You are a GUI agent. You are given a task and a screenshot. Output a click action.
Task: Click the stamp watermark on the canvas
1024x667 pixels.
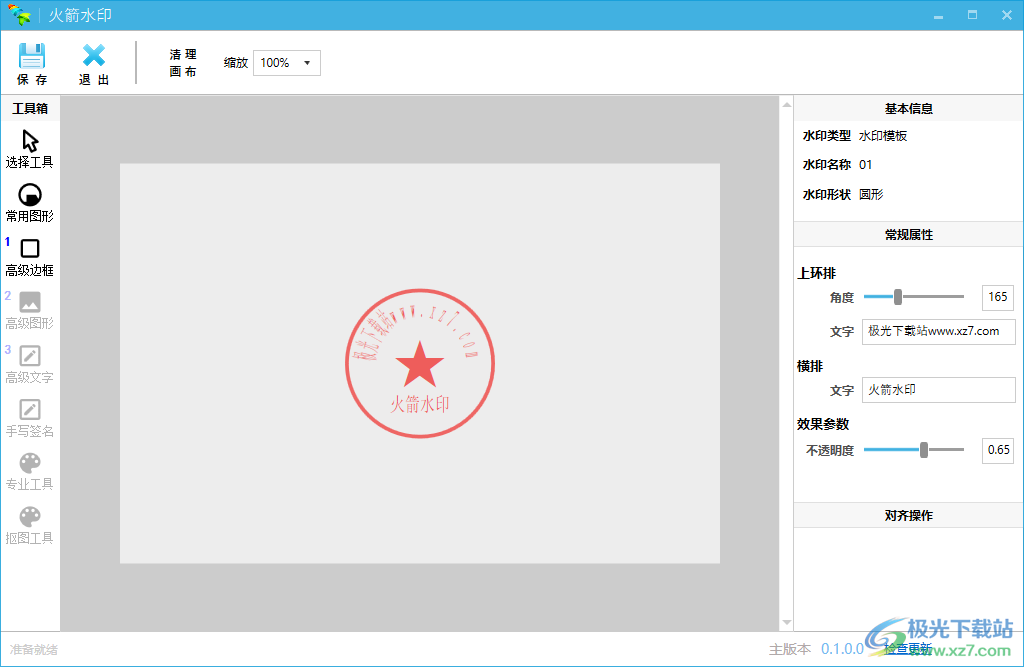coord(421,363)
